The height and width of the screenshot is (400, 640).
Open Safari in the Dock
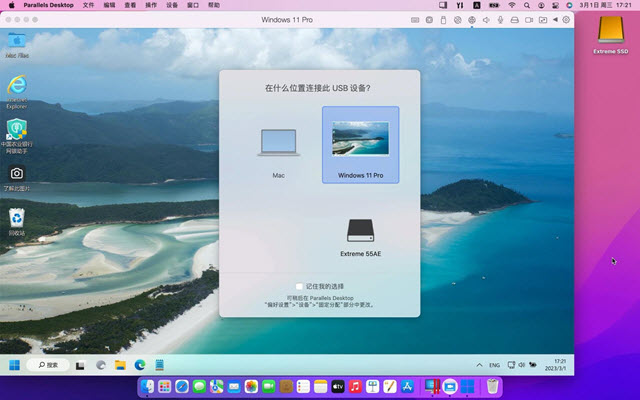tap(182, 386)
